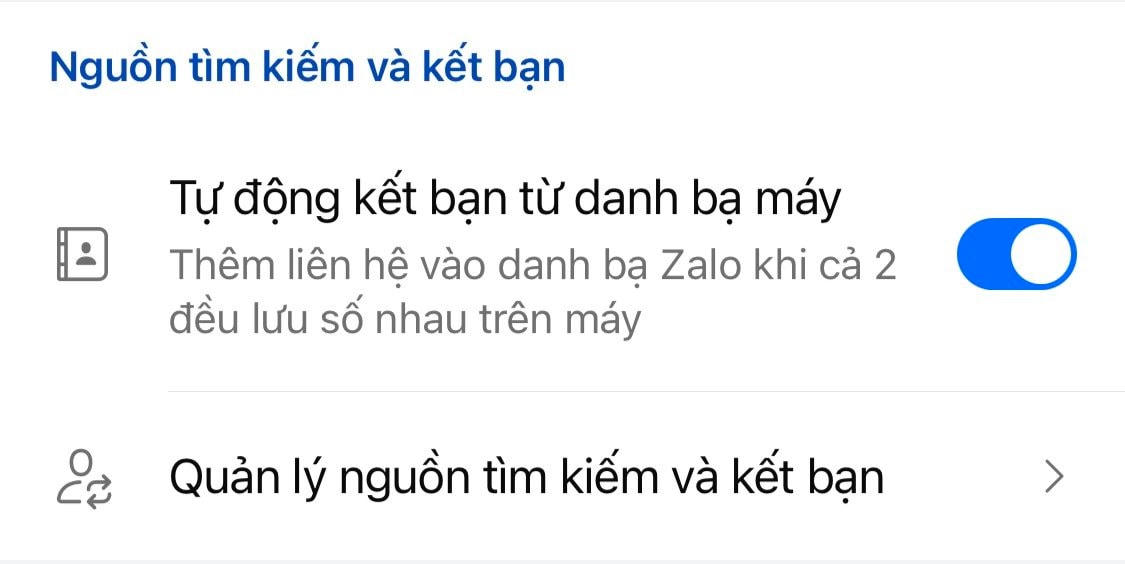Disable Tự động kết bạn từ danh bạ máy
Viewport: 1125px width, 564px height.
[1017, 254]
